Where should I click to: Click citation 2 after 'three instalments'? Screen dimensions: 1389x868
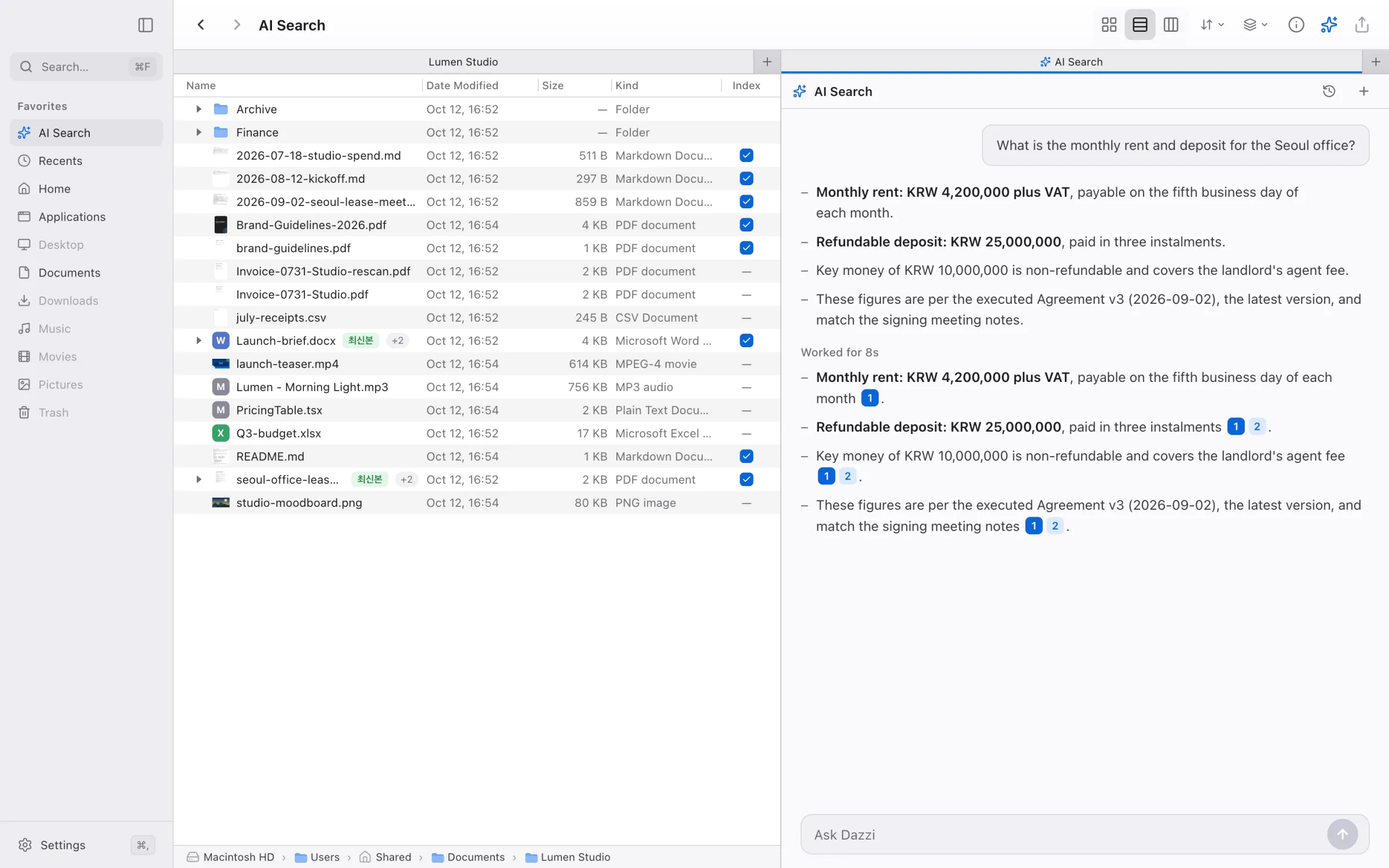(x=1256, y=426)
